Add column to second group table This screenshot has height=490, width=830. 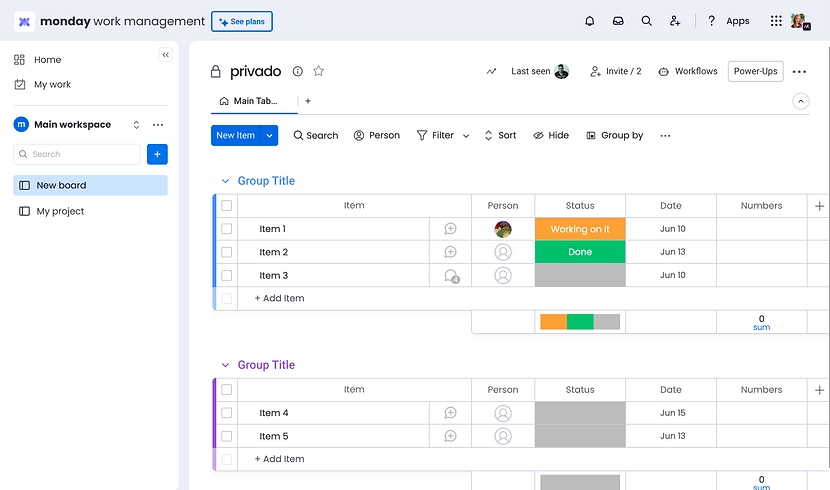[819, 390]
